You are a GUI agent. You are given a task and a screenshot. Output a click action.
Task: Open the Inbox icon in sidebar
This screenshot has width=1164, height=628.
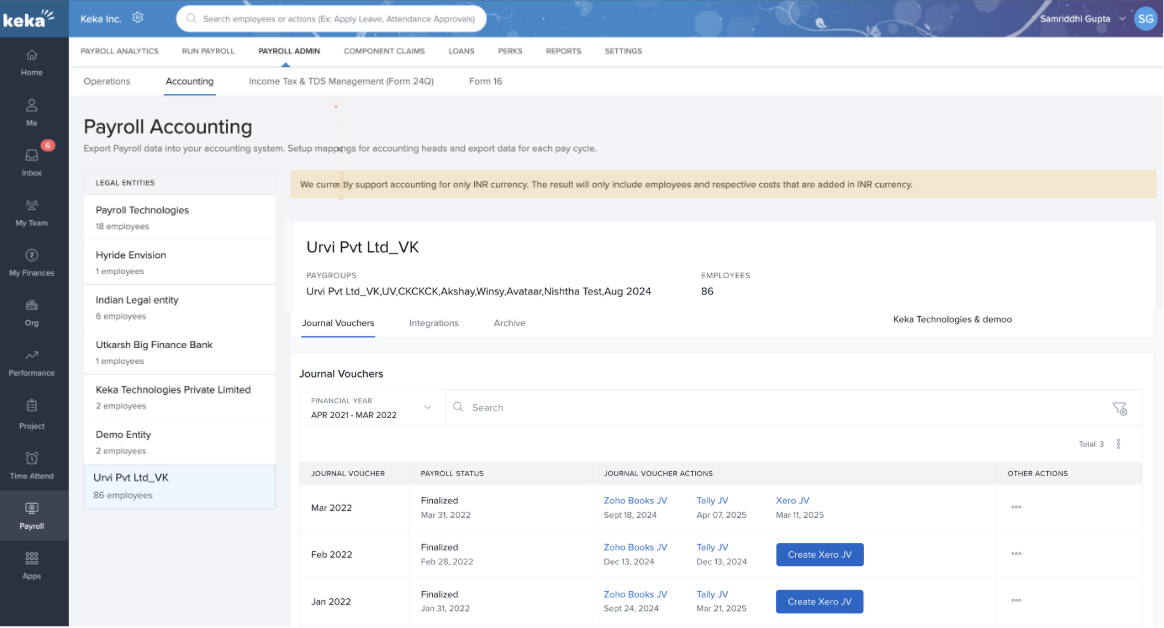point(32,156)
